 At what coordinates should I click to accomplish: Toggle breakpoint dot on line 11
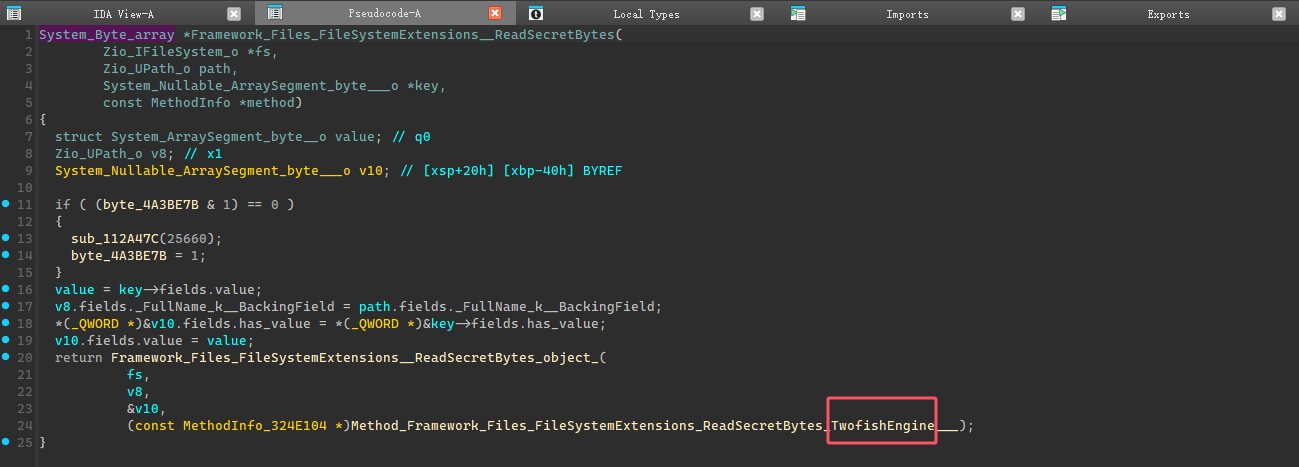6,204
